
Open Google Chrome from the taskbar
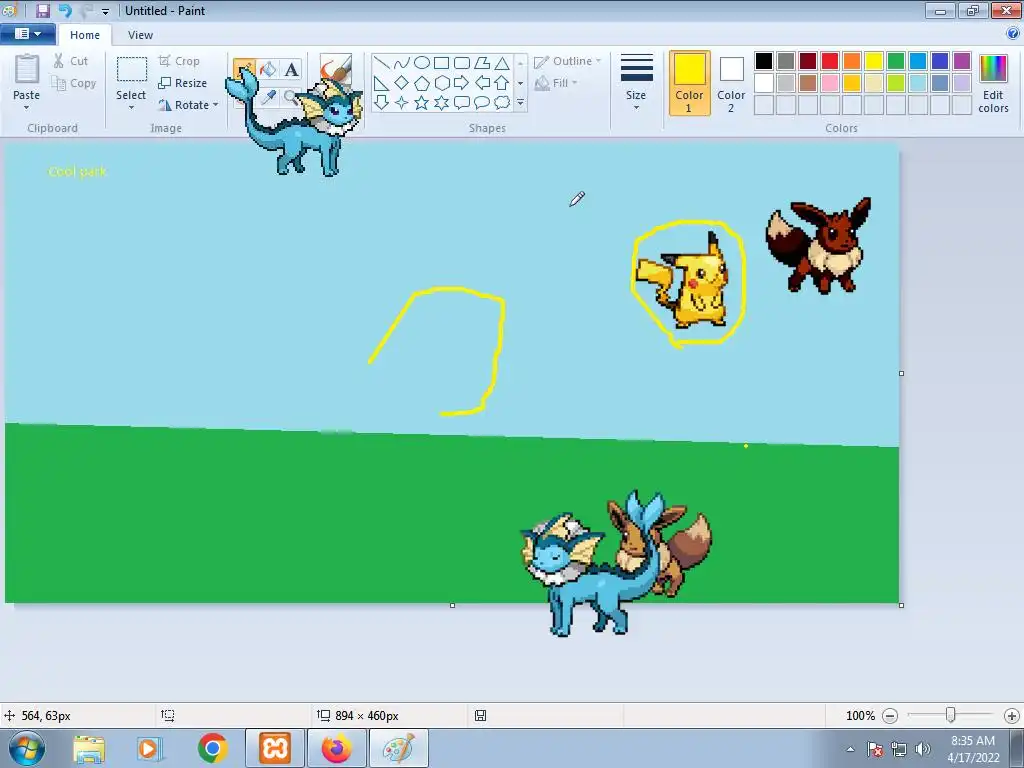[213, 748]
